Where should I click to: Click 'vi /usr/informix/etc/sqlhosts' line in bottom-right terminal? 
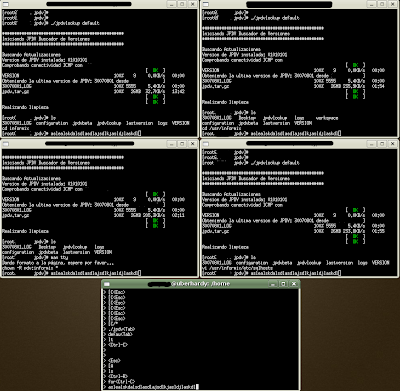(x=237, y=268)
